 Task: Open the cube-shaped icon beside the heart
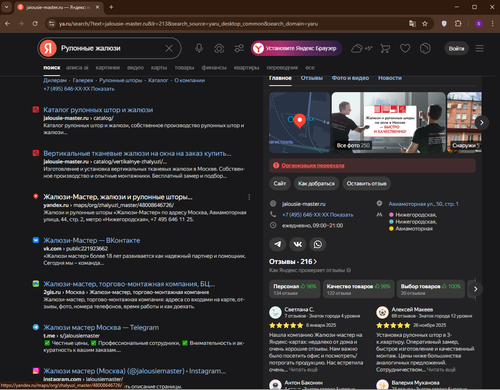tap(425, 48)
